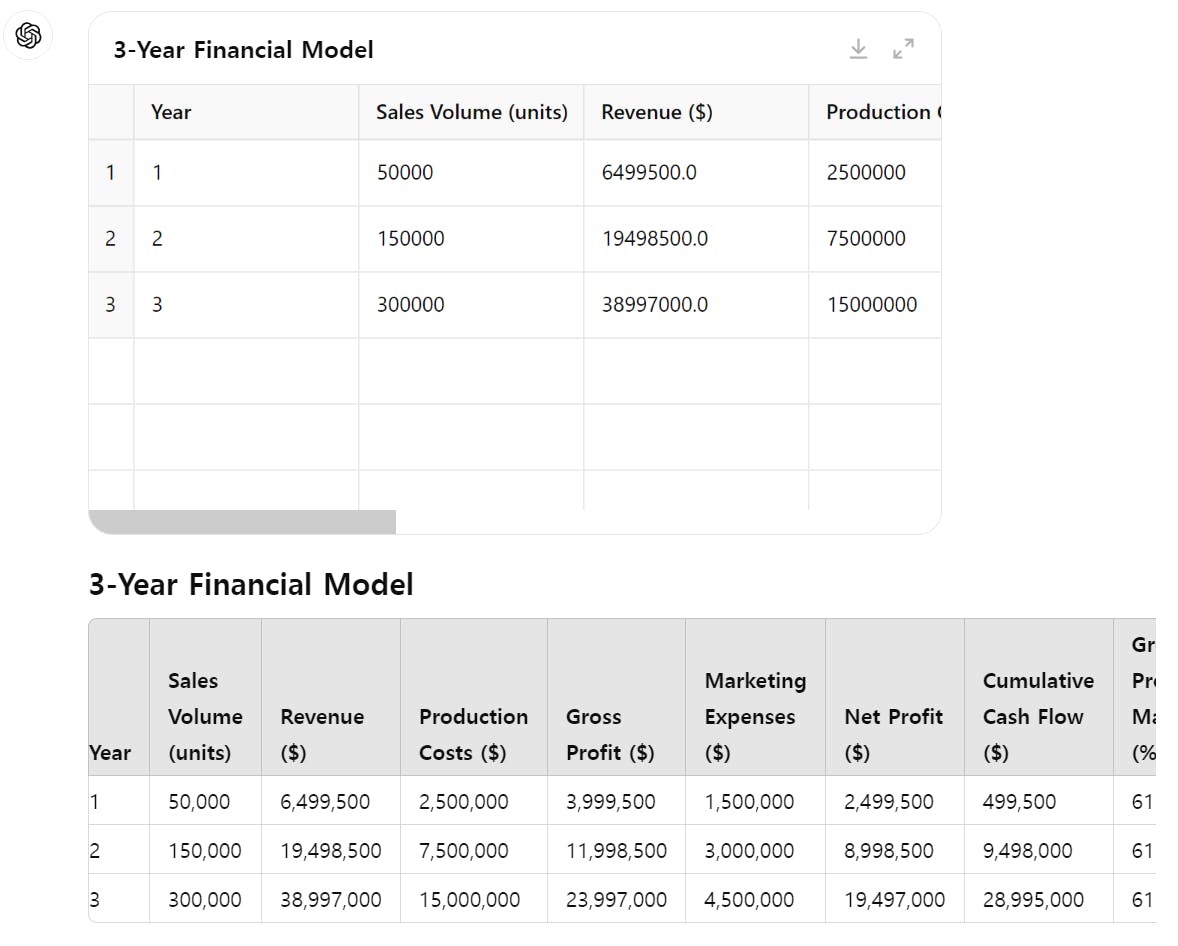Image resolution: width=1178 pixels, height=946 pixels.
Task: Click the Marketing Expenses ($) header
Action: [755, 716]
